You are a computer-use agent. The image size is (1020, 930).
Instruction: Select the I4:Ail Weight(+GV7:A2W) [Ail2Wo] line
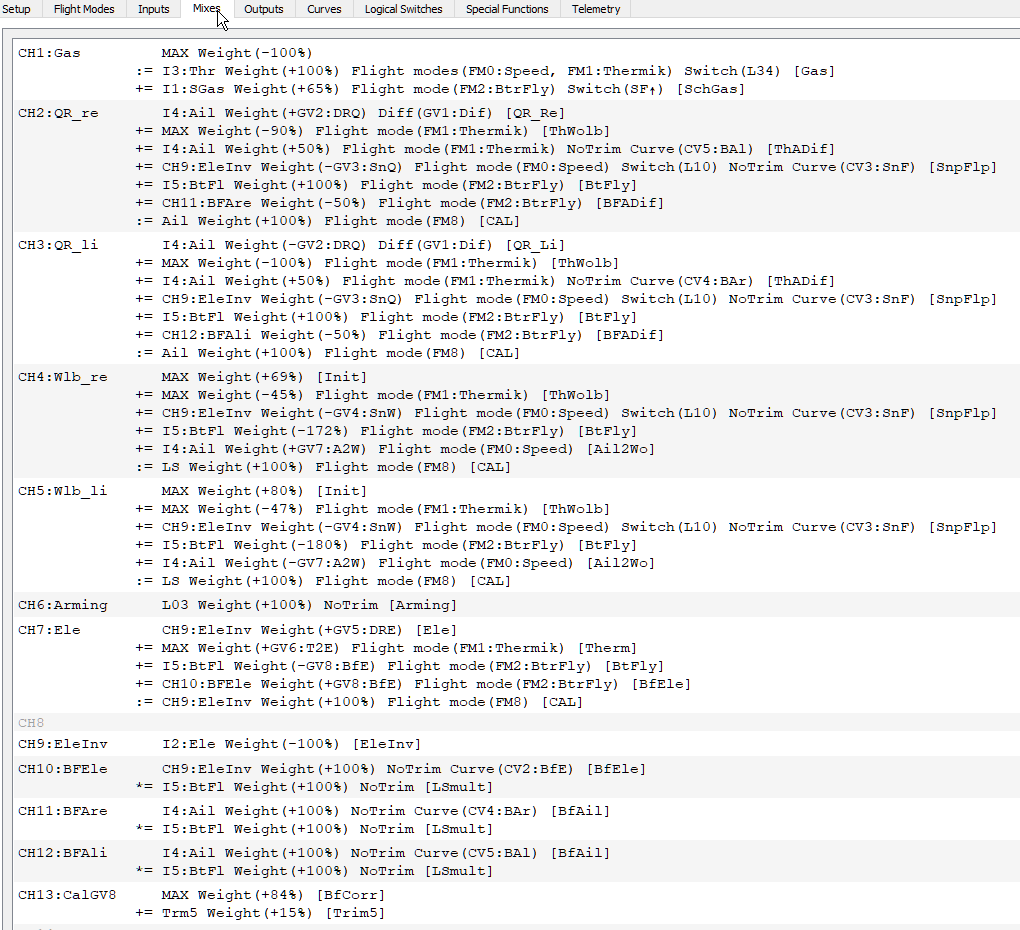coord(396,449)
